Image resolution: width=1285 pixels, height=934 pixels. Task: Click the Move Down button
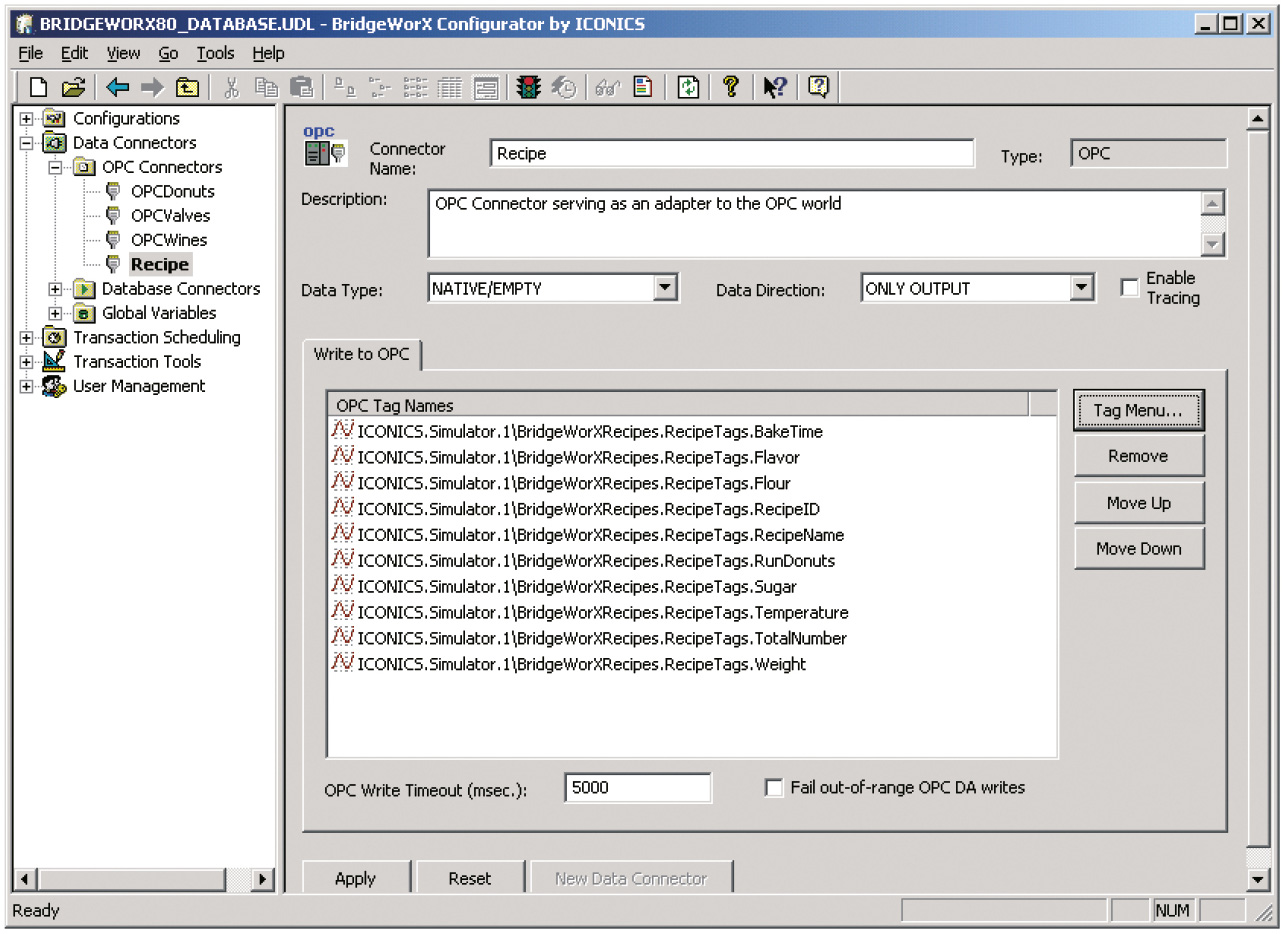click(x=1138, y=548)
